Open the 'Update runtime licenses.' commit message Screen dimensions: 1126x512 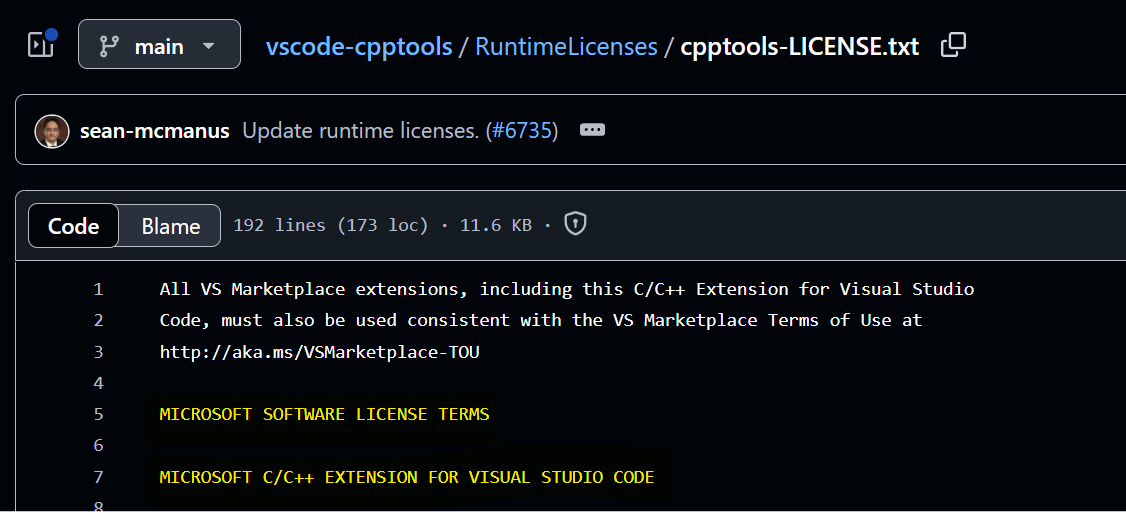click(360, 131)
